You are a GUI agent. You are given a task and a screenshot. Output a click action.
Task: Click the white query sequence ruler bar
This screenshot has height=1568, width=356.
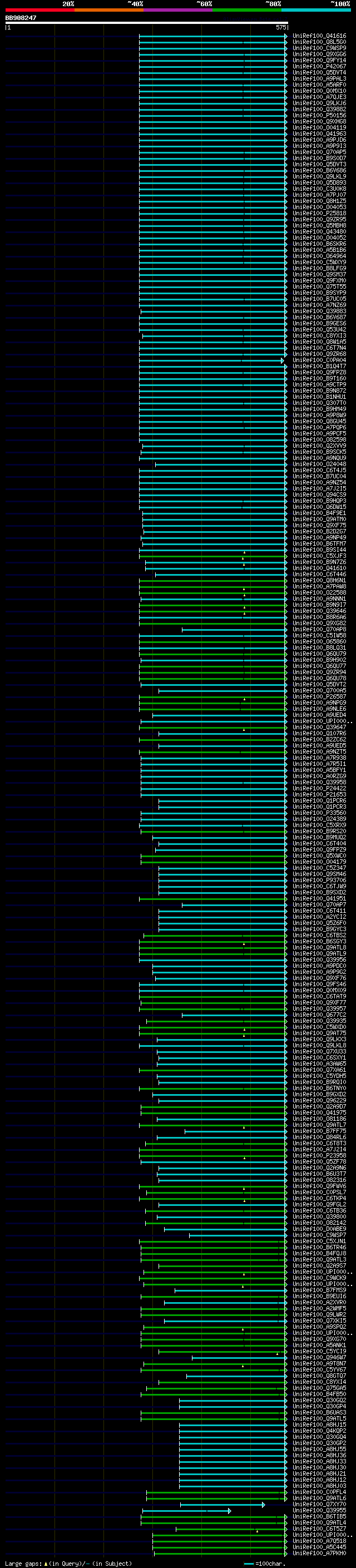(147, 23)
